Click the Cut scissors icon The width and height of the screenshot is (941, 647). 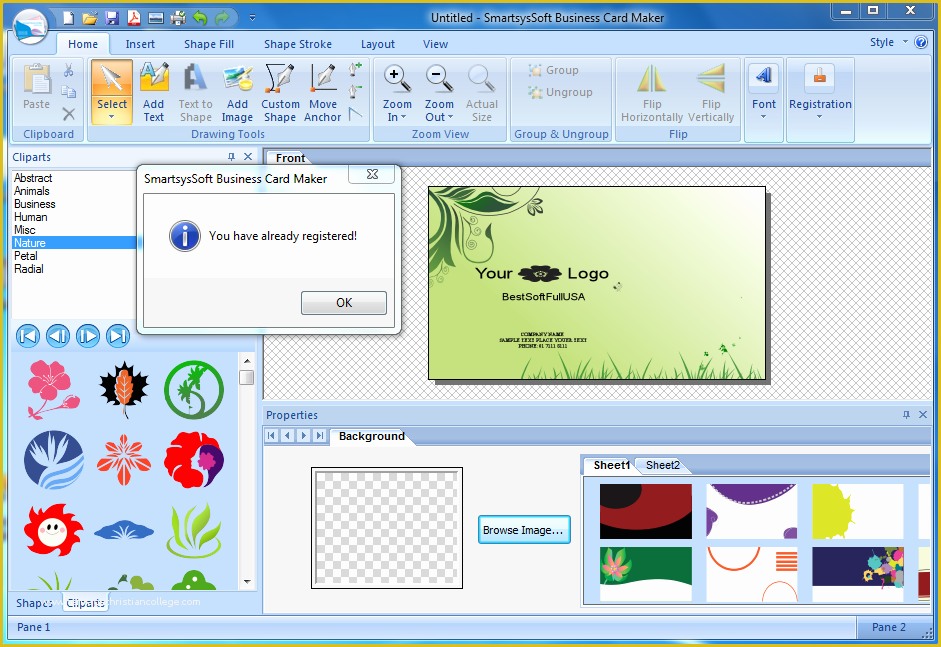pos(69,71)
